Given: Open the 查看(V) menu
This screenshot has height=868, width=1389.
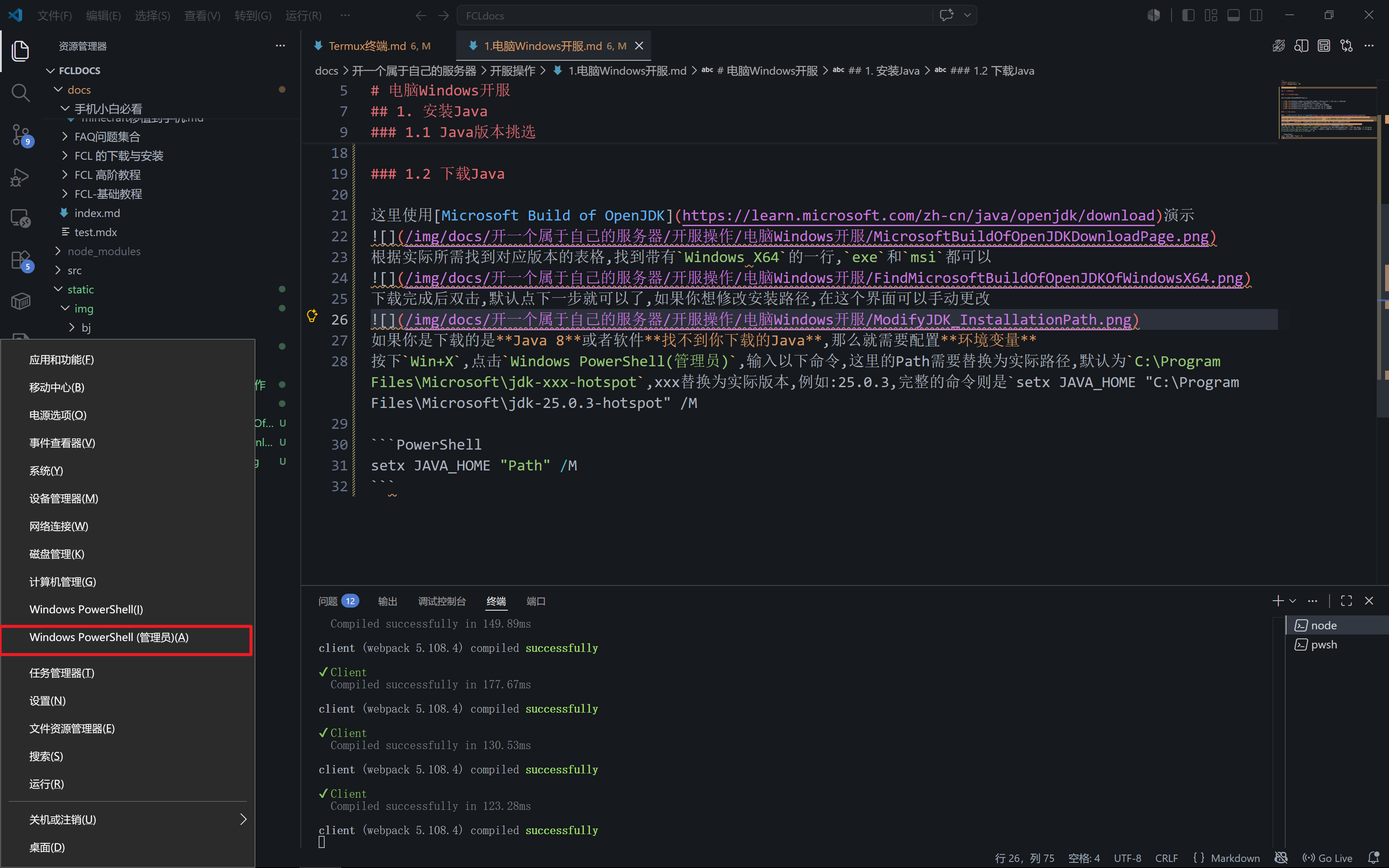Looking at the screenshot, I should 202,16.
